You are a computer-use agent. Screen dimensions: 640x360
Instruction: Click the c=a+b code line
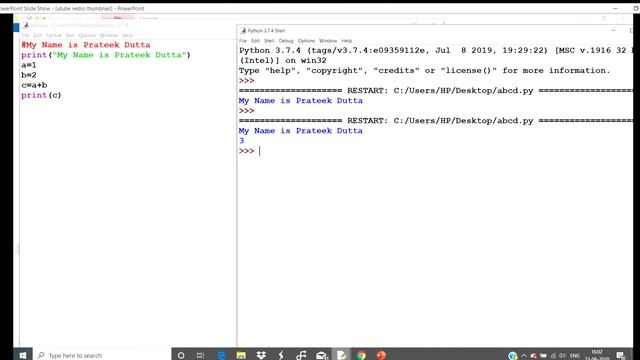click(x=34, y=85)
